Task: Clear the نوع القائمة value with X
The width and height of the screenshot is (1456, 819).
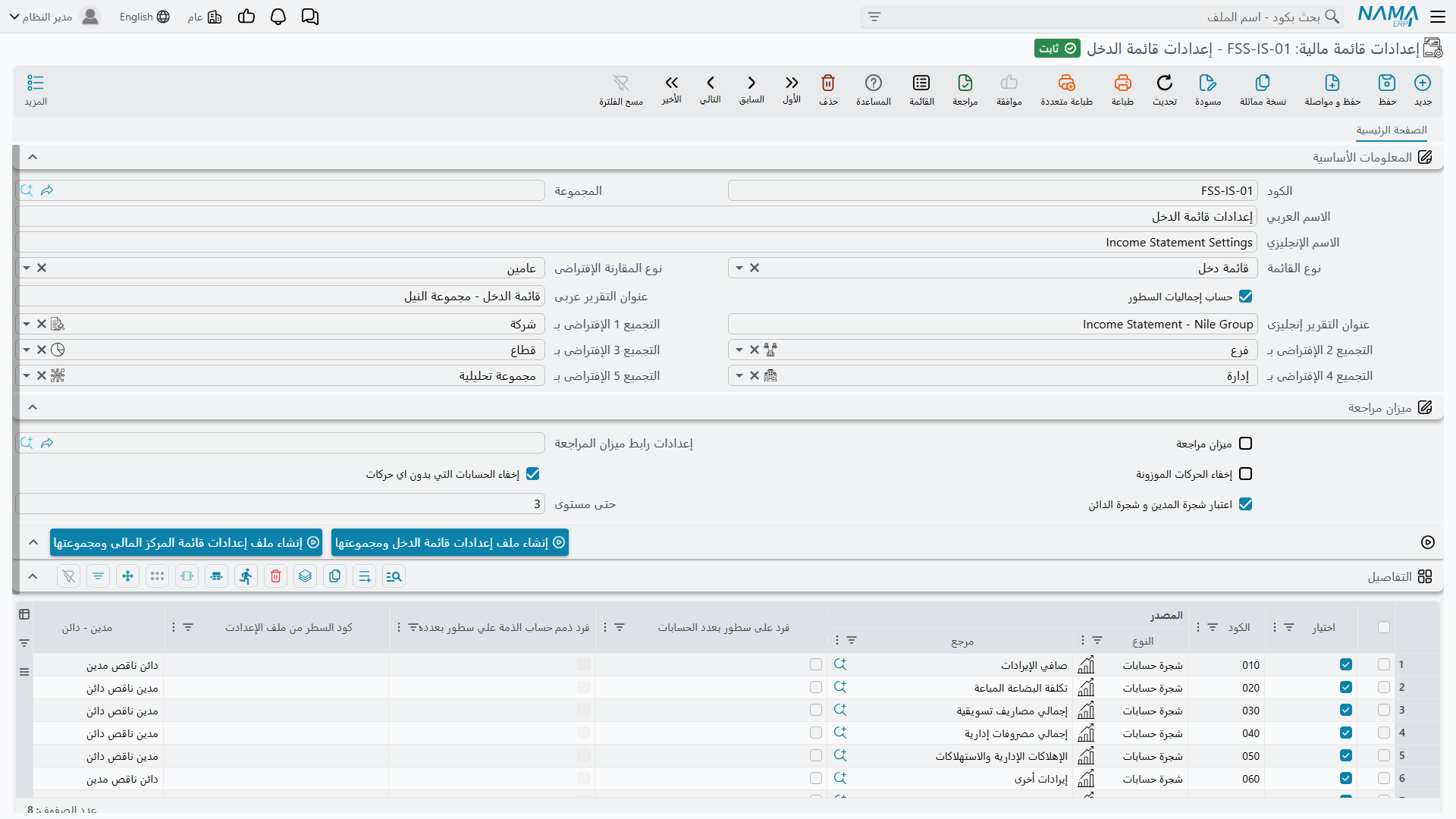Action: (755, 268)
